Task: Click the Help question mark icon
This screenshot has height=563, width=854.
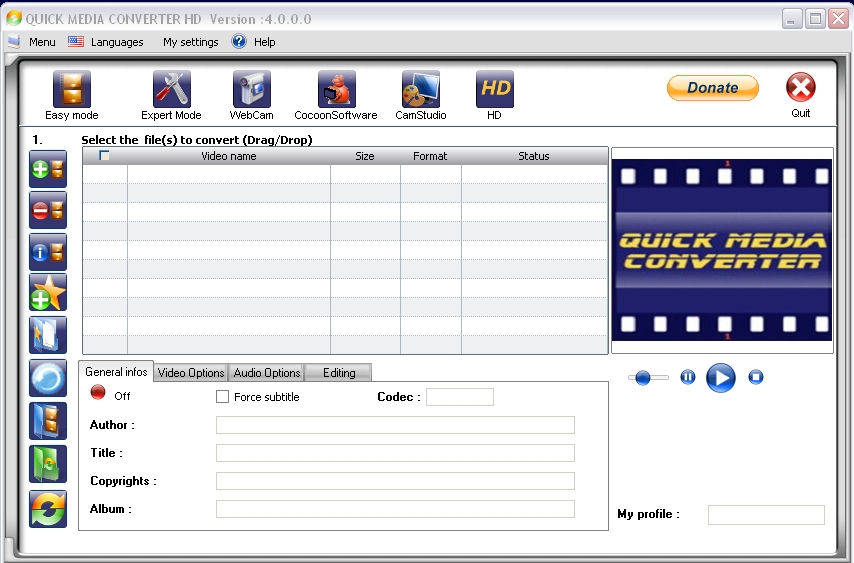Action: click(x=239, y=41)
